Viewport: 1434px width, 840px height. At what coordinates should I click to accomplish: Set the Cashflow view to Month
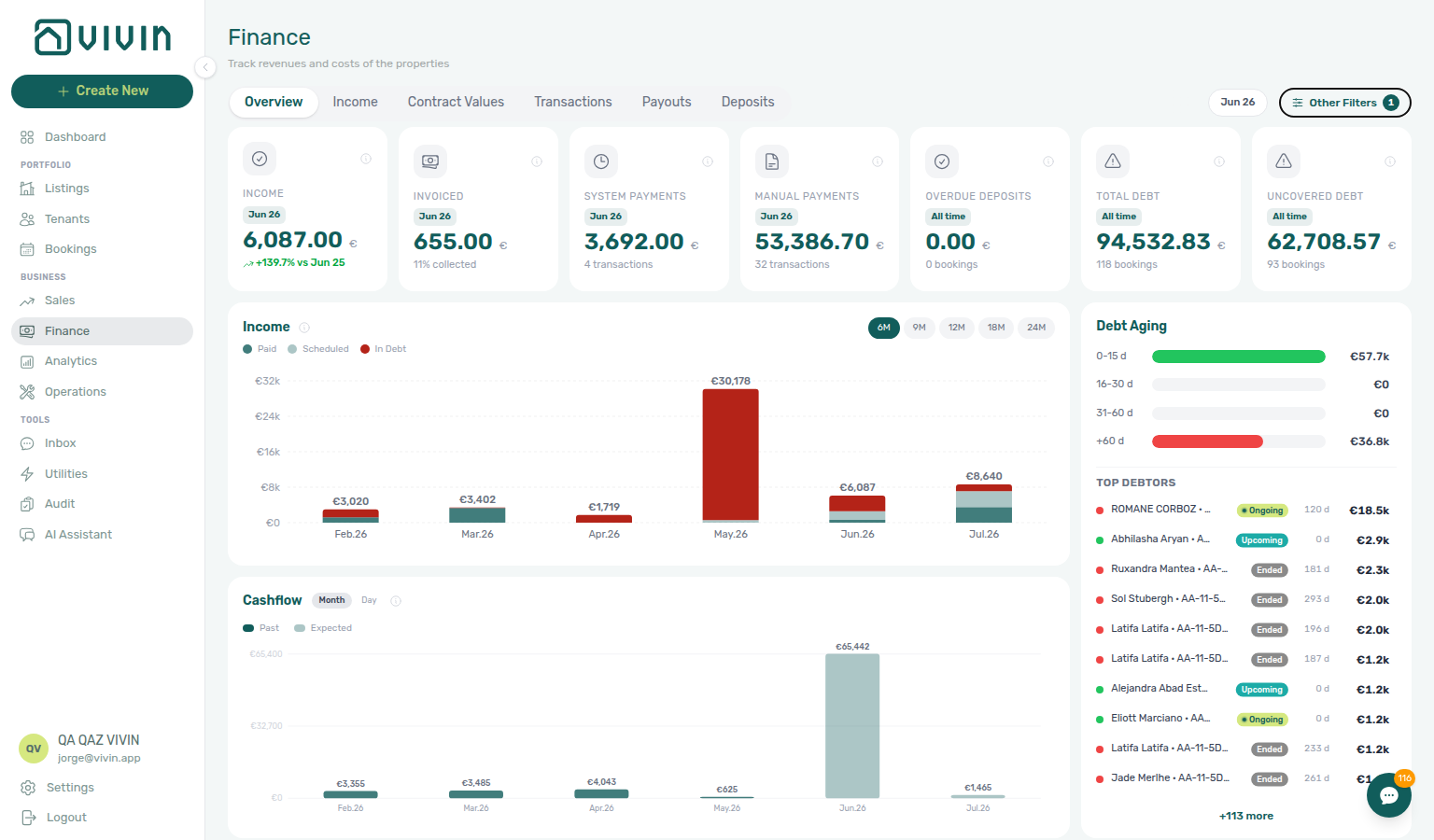pos(331,600)
